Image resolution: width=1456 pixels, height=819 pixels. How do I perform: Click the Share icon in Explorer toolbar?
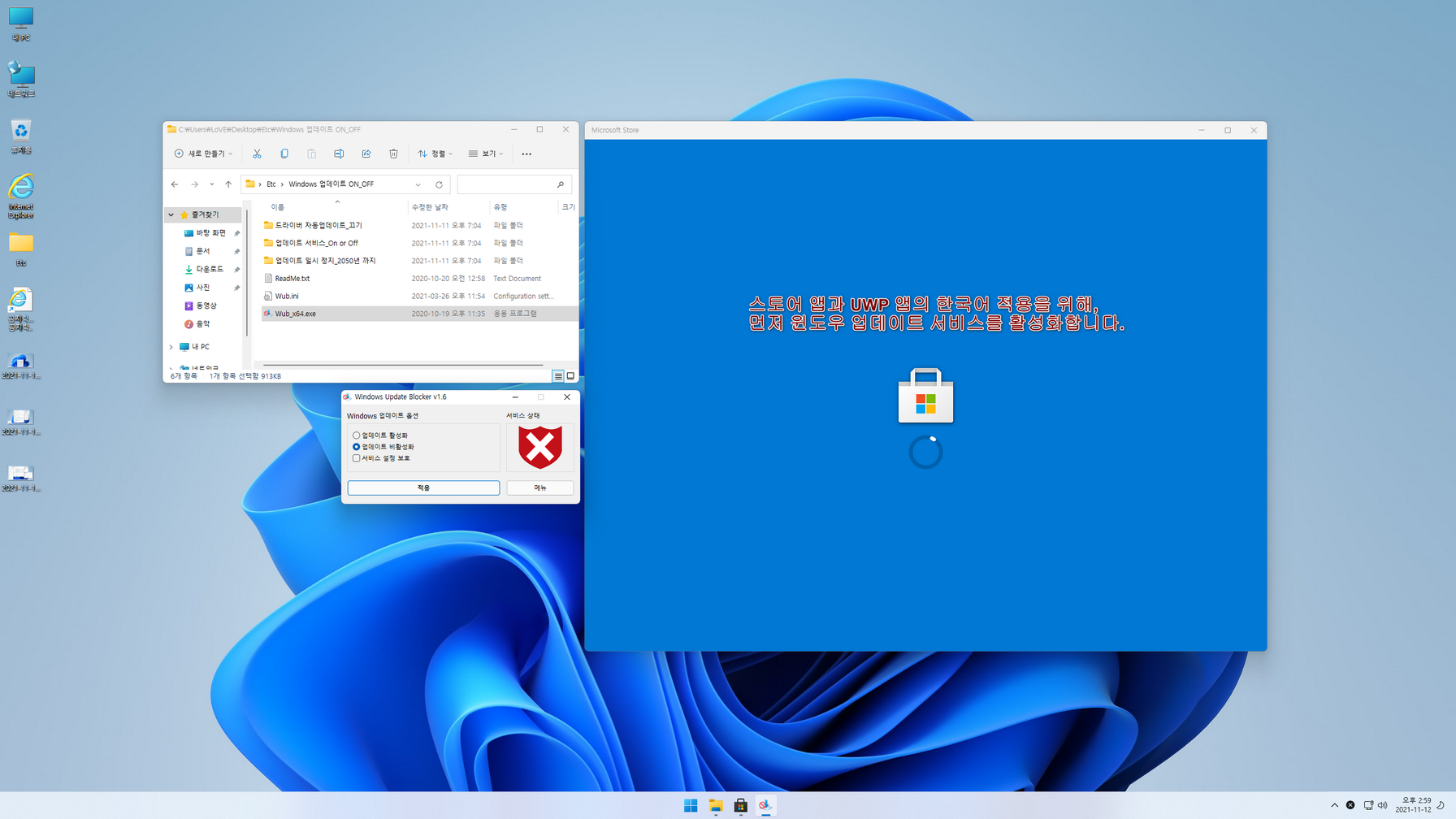[x=366, y=154]
